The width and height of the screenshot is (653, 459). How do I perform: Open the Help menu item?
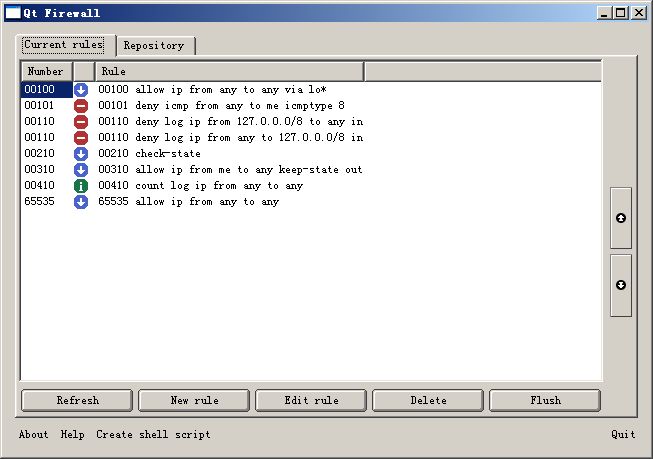(72, 434)
